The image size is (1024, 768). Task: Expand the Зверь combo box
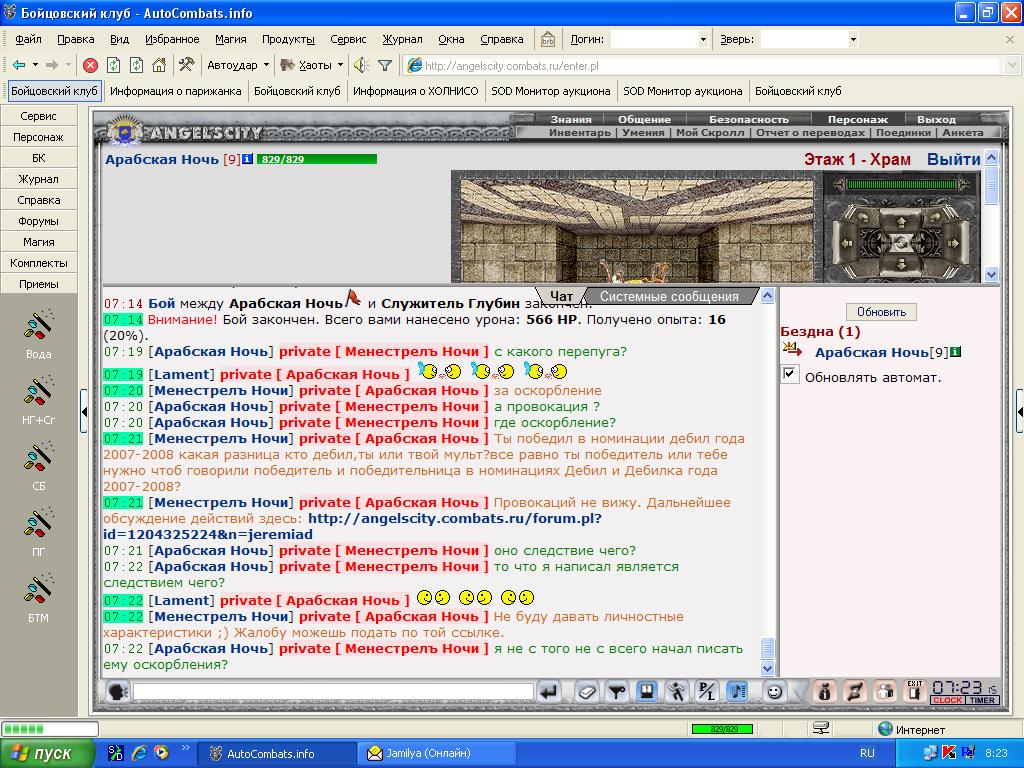tap(853, 39)
